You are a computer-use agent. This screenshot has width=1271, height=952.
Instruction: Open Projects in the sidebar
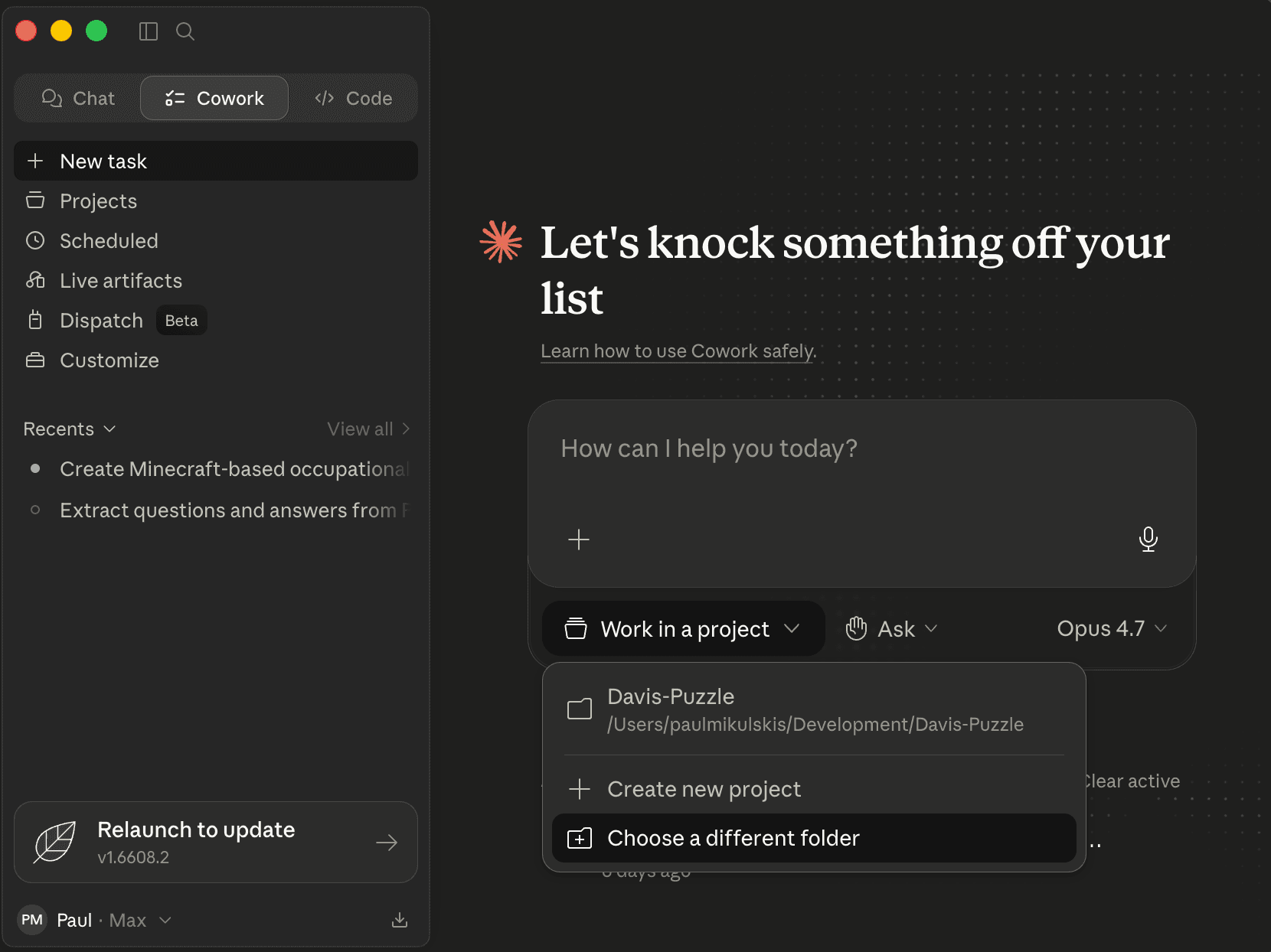coord(216,201)
